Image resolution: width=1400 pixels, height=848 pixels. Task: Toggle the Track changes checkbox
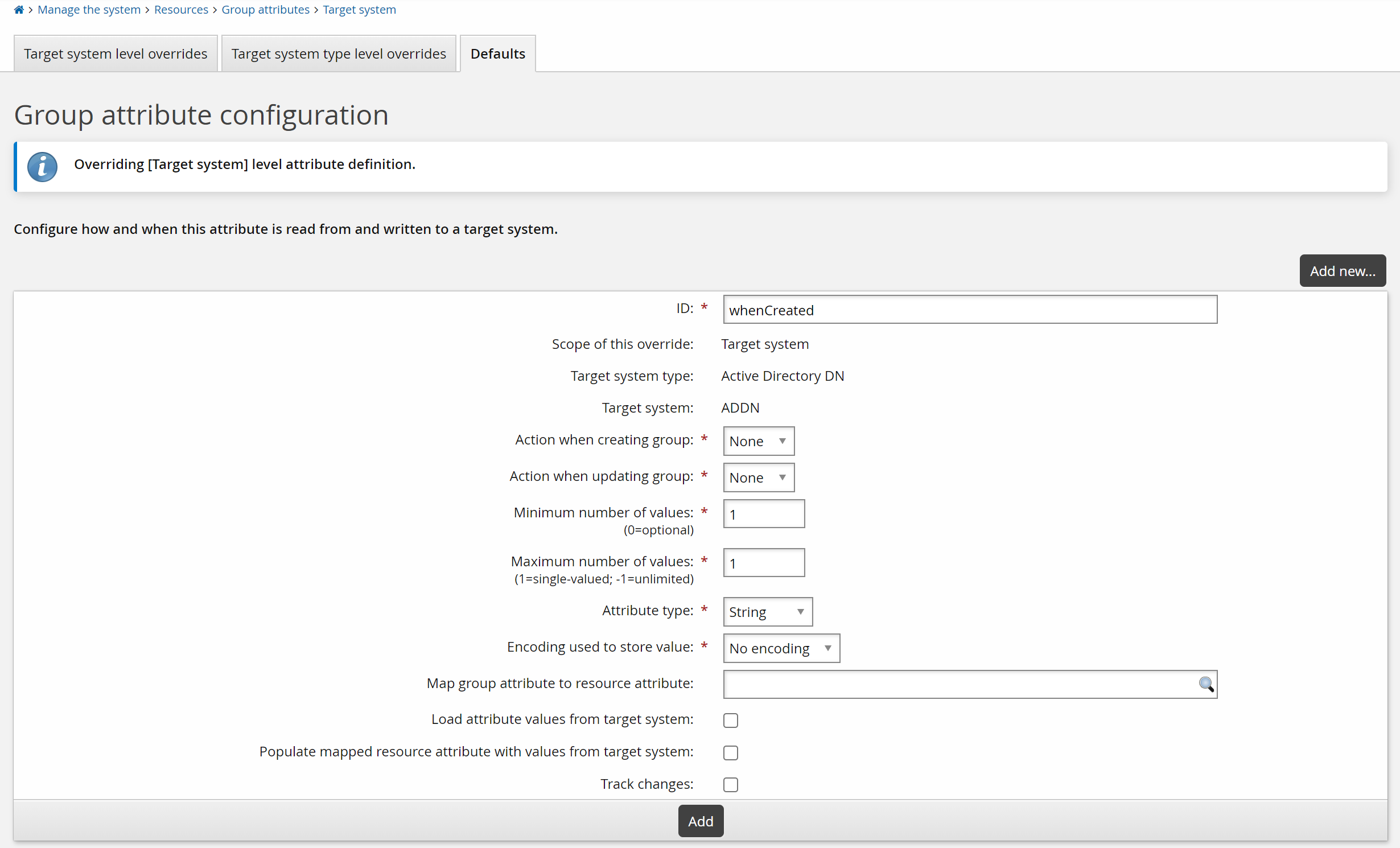(731, 785)
